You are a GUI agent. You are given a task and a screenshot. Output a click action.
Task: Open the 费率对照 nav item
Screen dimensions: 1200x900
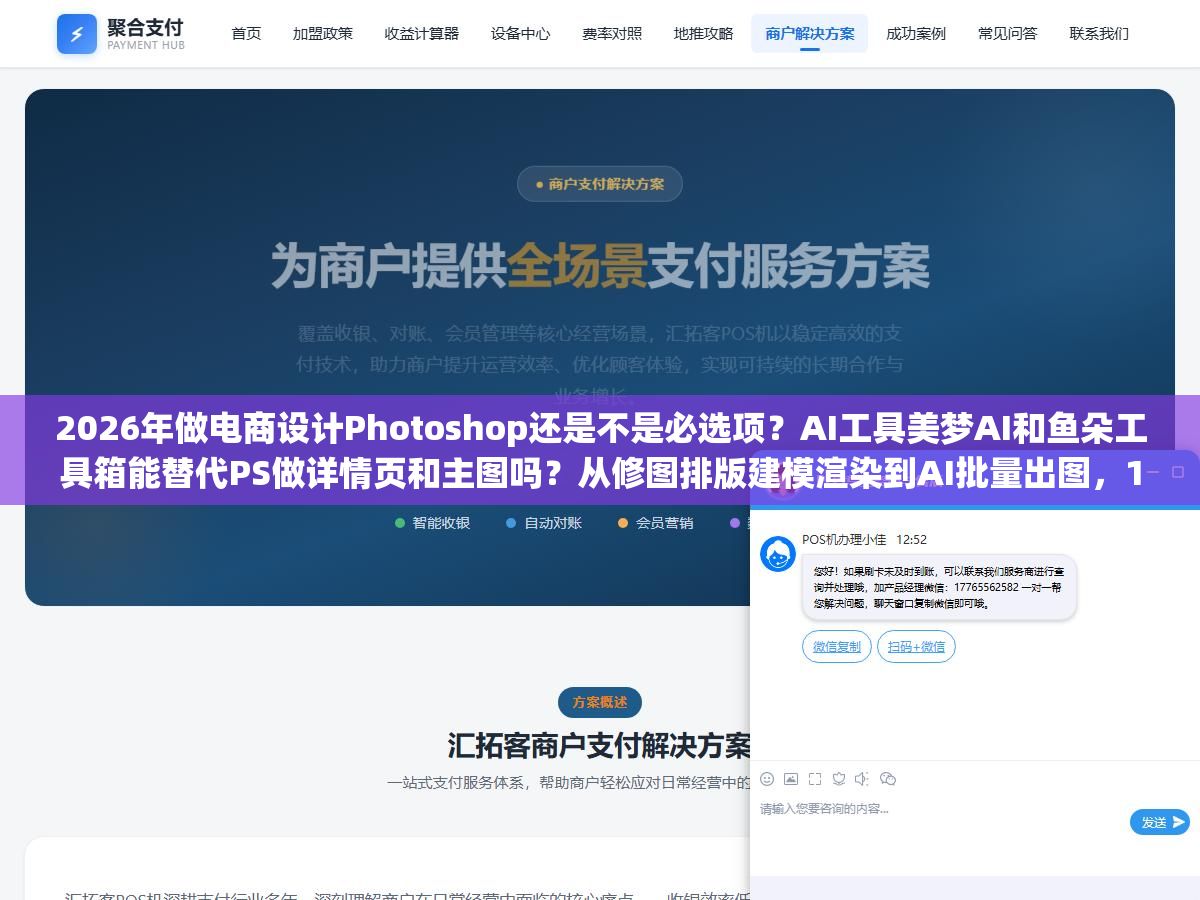[612, 33]
